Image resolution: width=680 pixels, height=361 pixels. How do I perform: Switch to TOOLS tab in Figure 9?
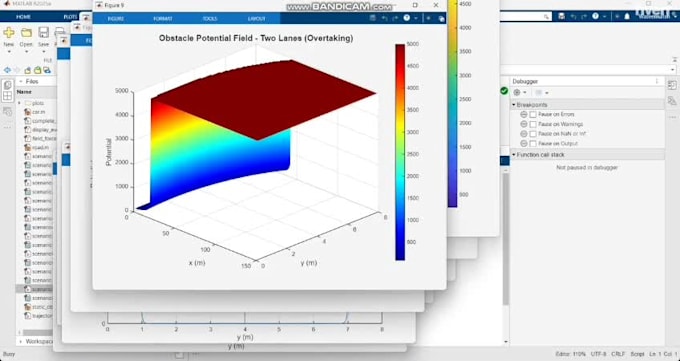[x=210, y=18]
